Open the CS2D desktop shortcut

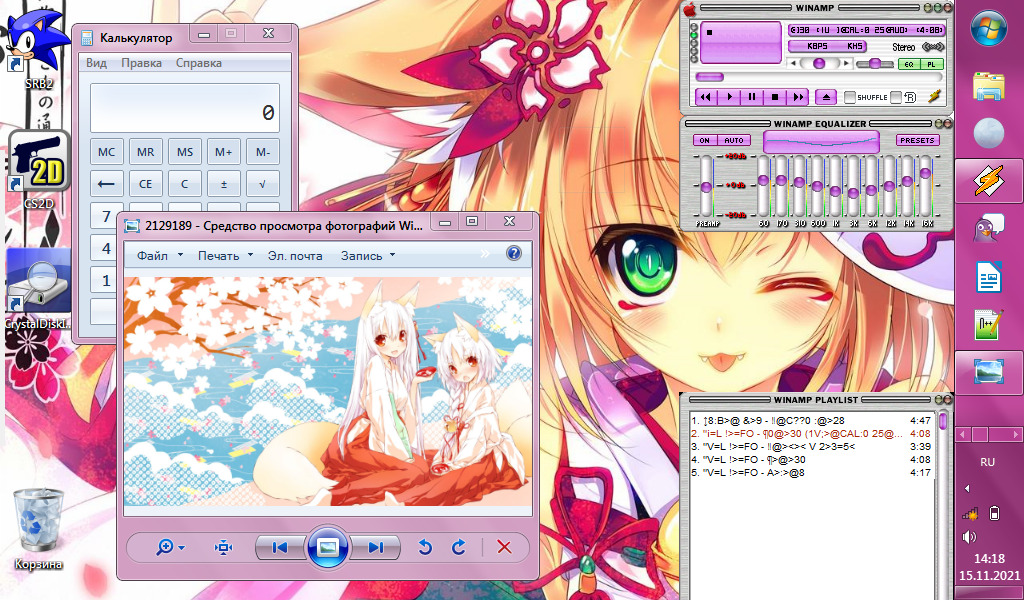pyautogui.click(x=37, y=160)
